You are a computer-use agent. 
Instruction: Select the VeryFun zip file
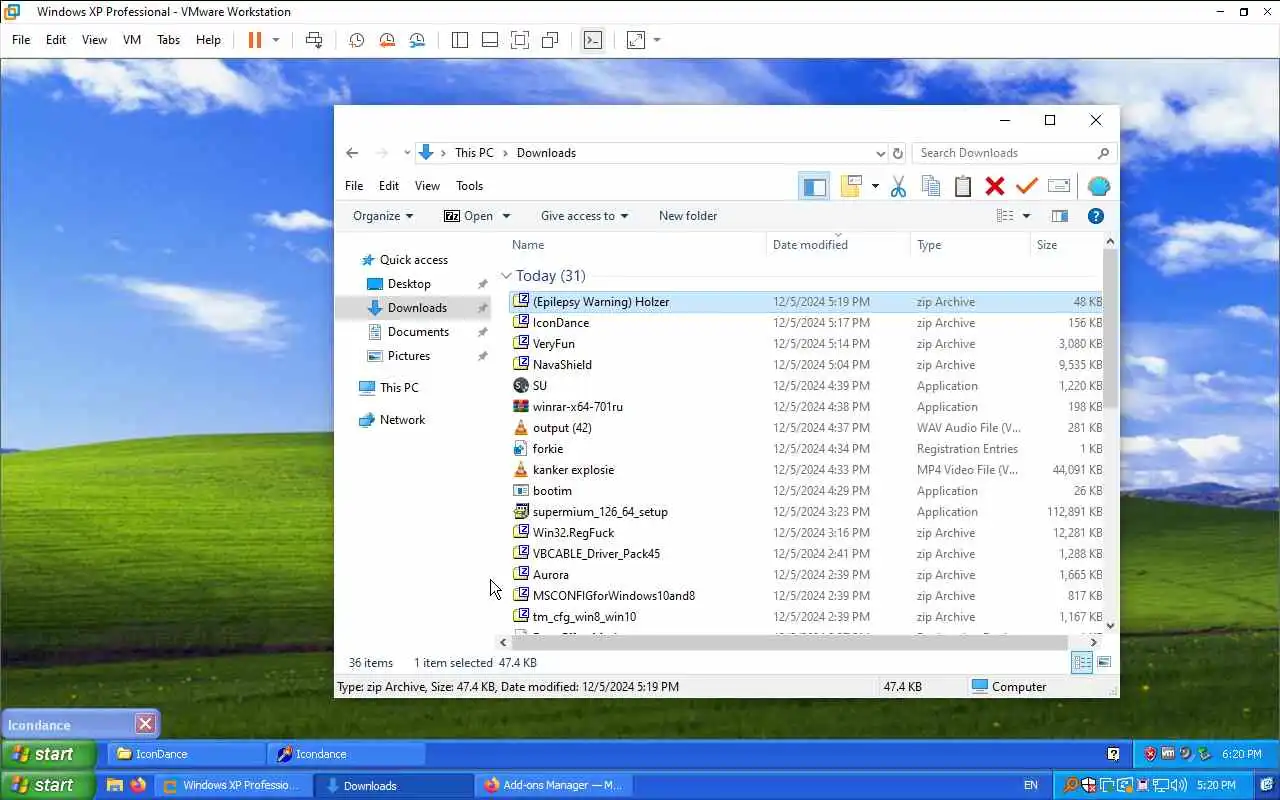click(806, 344)
